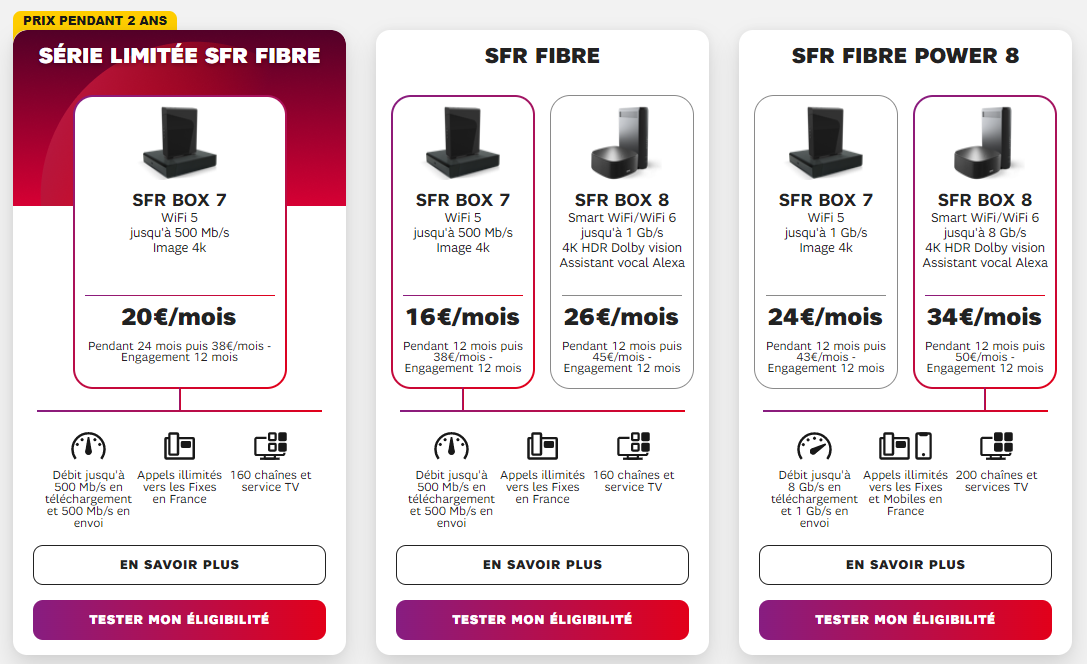Image resolution: width=1087 pixels, height=664 pixels.
Task: Select SFR Box 8 at 26€/mois option
Action: [x=621, y=241]
